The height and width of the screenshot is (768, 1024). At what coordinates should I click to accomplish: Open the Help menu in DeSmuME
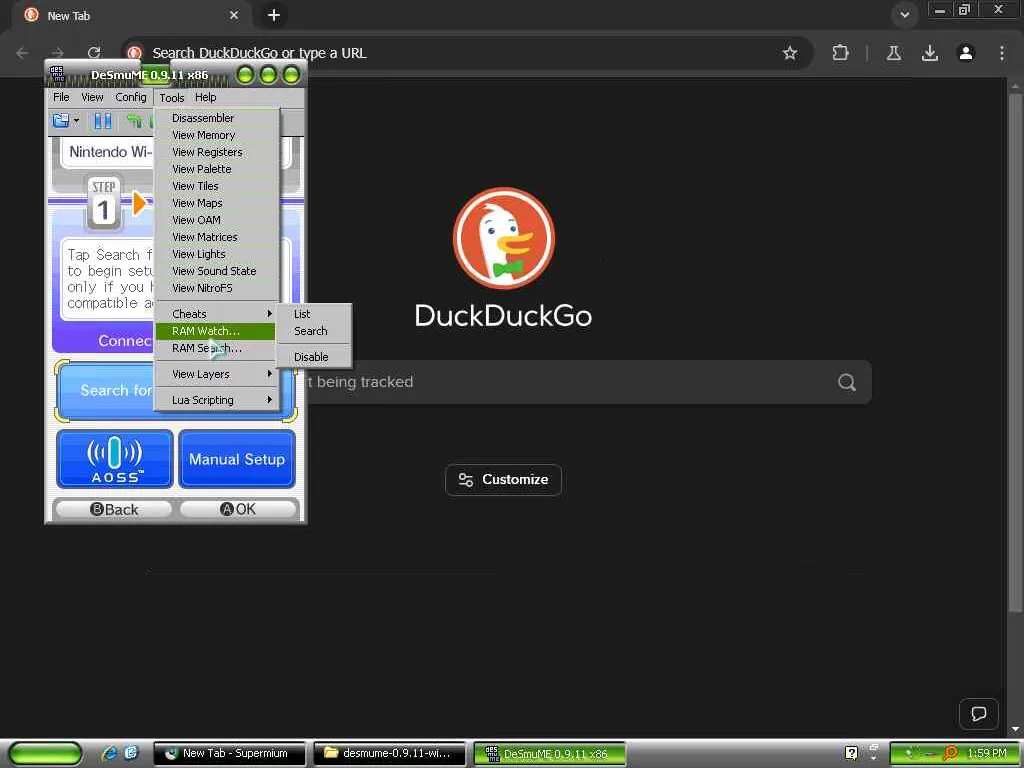[x=206, y=97]
